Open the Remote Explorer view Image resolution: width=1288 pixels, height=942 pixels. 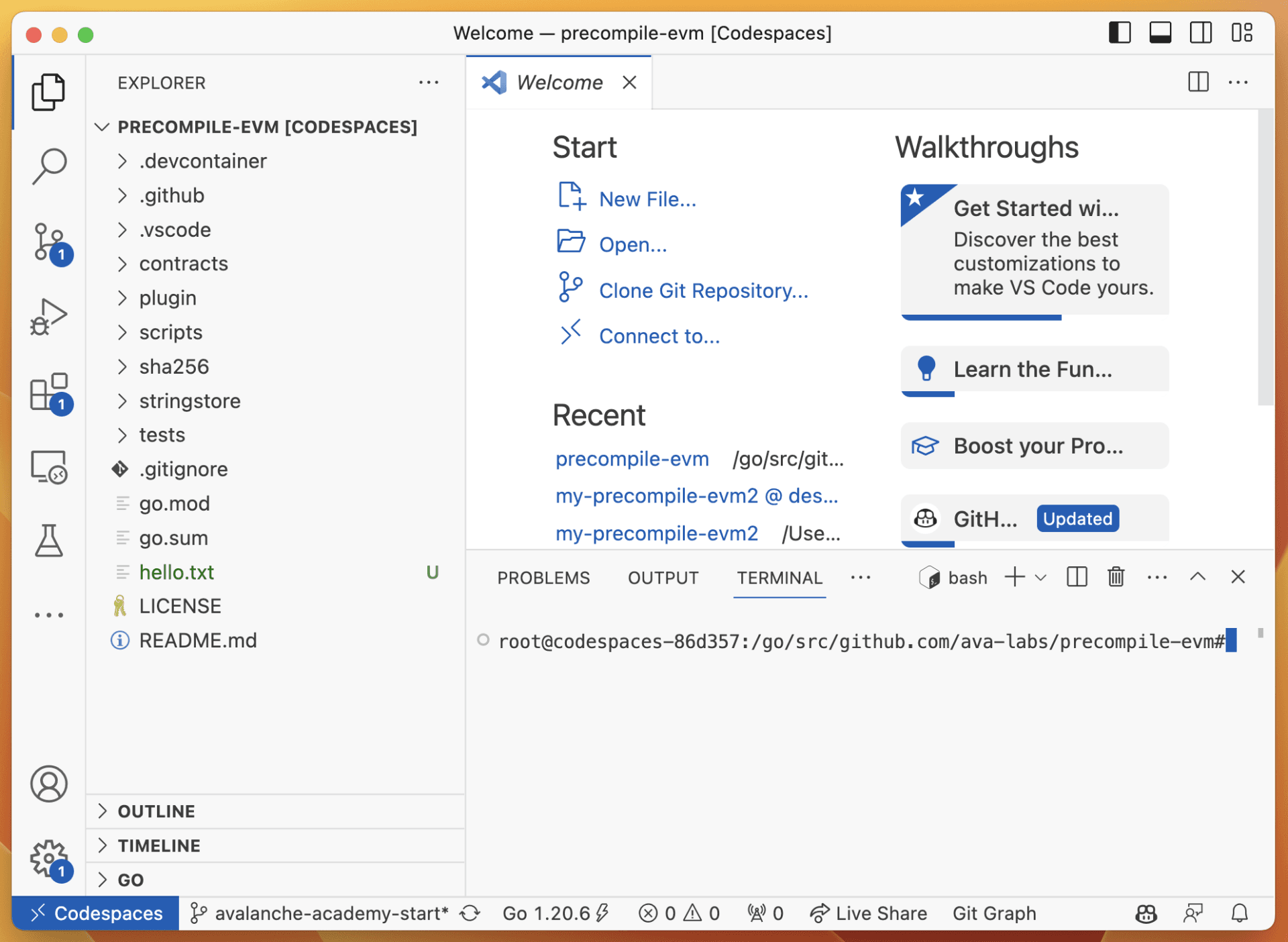pos(49,467)
